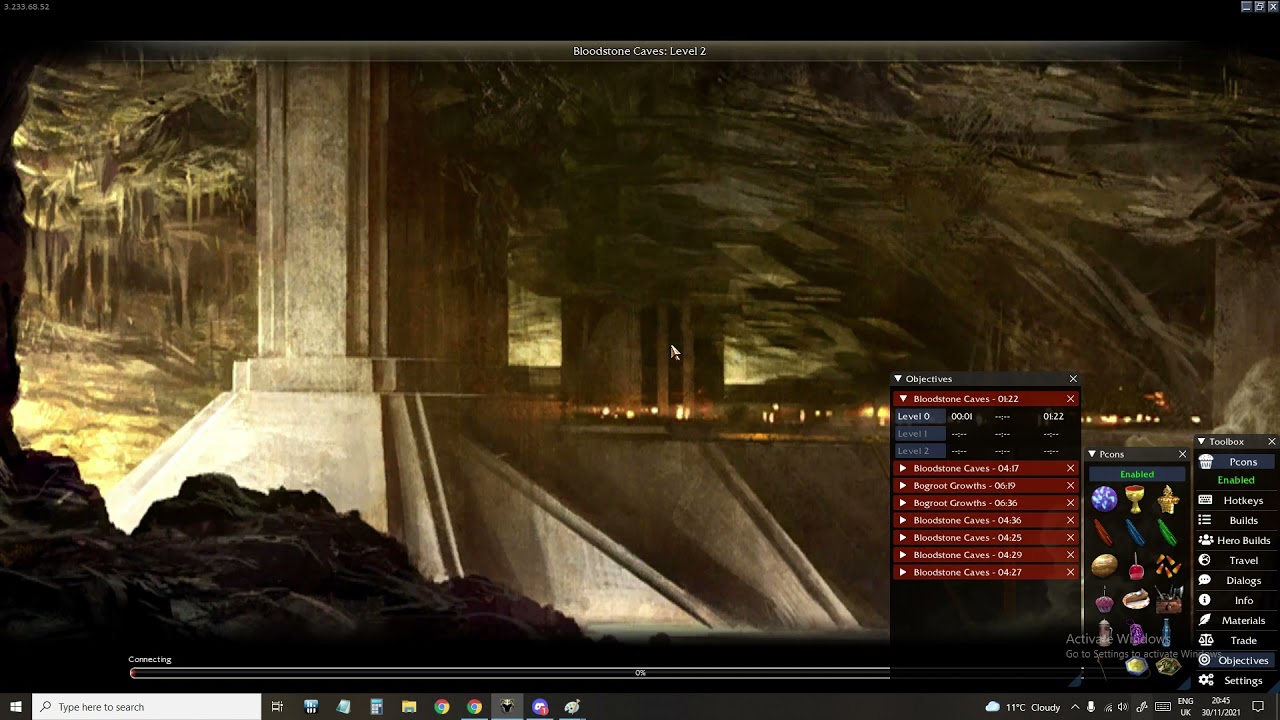Expand the Bloodstone Caves - 04:36 run
The image size is (1280, 720).
[x=903, y=520]
